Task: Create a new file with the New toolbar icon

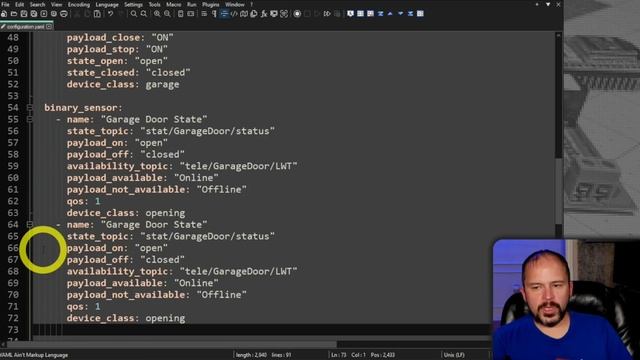Action: 4,14
